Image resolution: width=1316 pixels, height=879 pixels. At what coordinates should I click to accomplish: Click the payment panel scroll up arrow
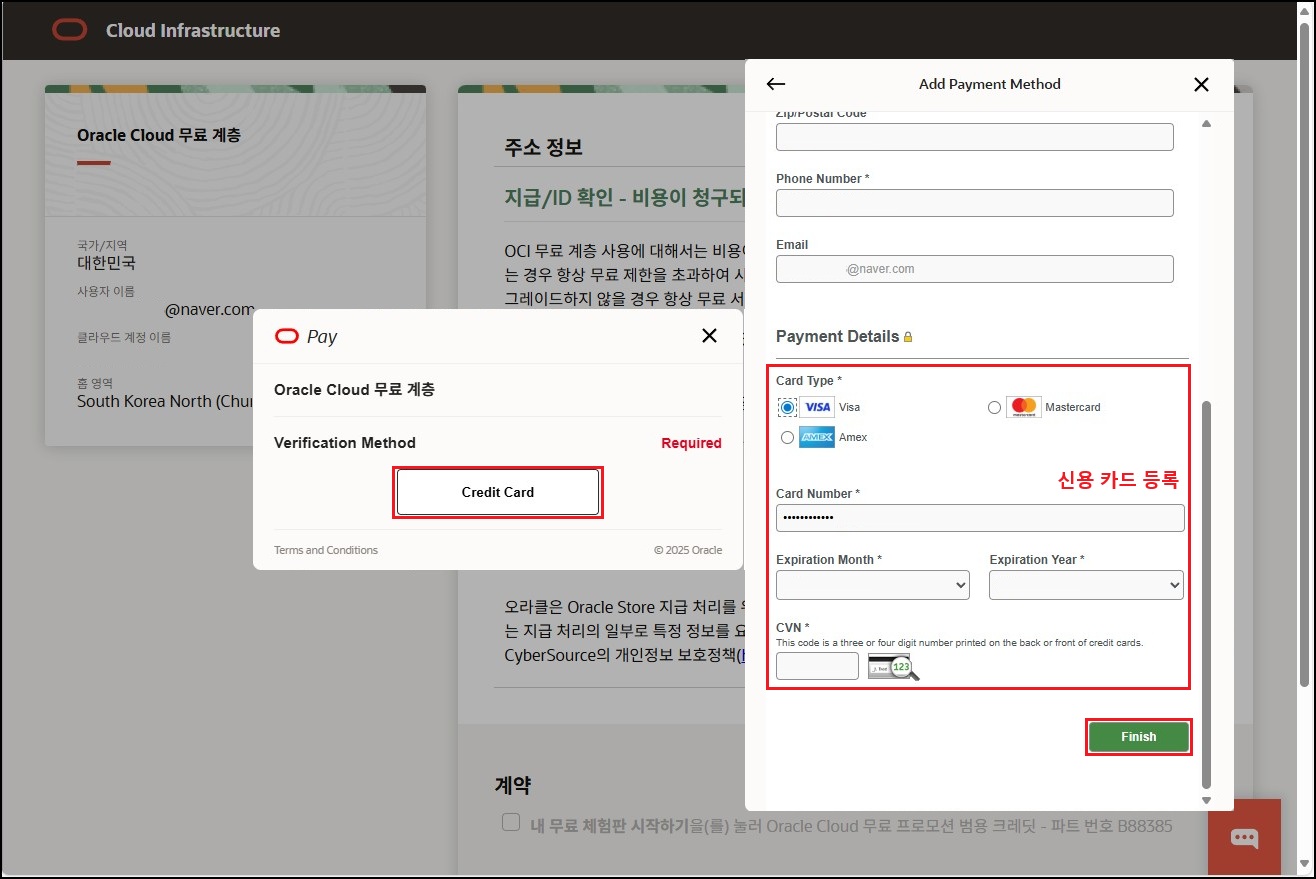pos(1205,124)
